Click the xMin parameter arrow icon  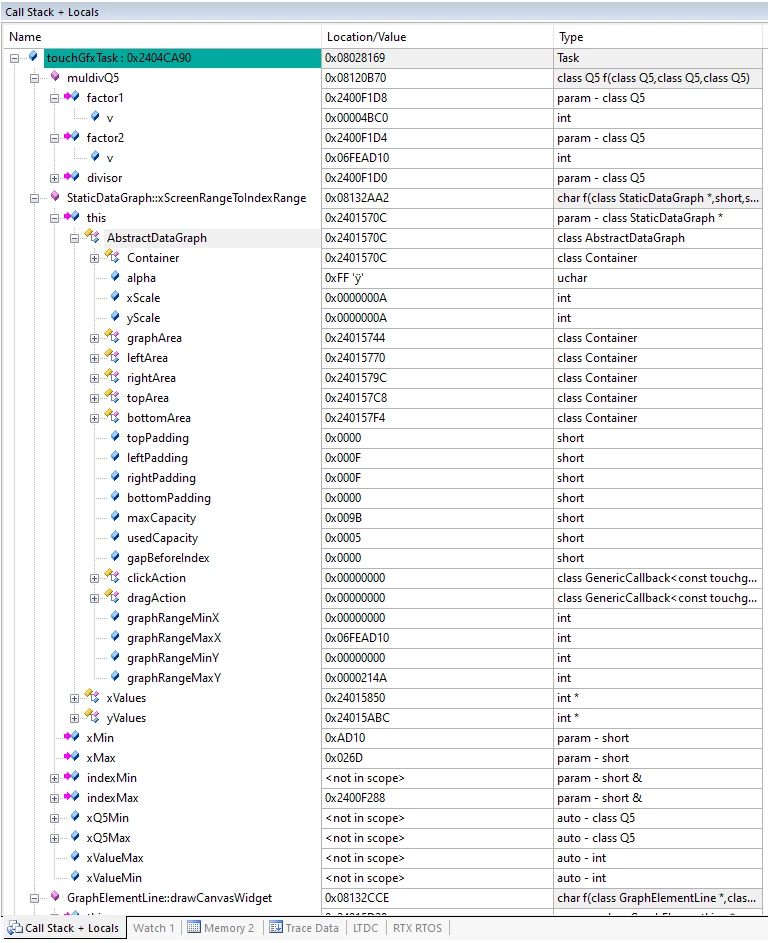[x=72, y=736]
